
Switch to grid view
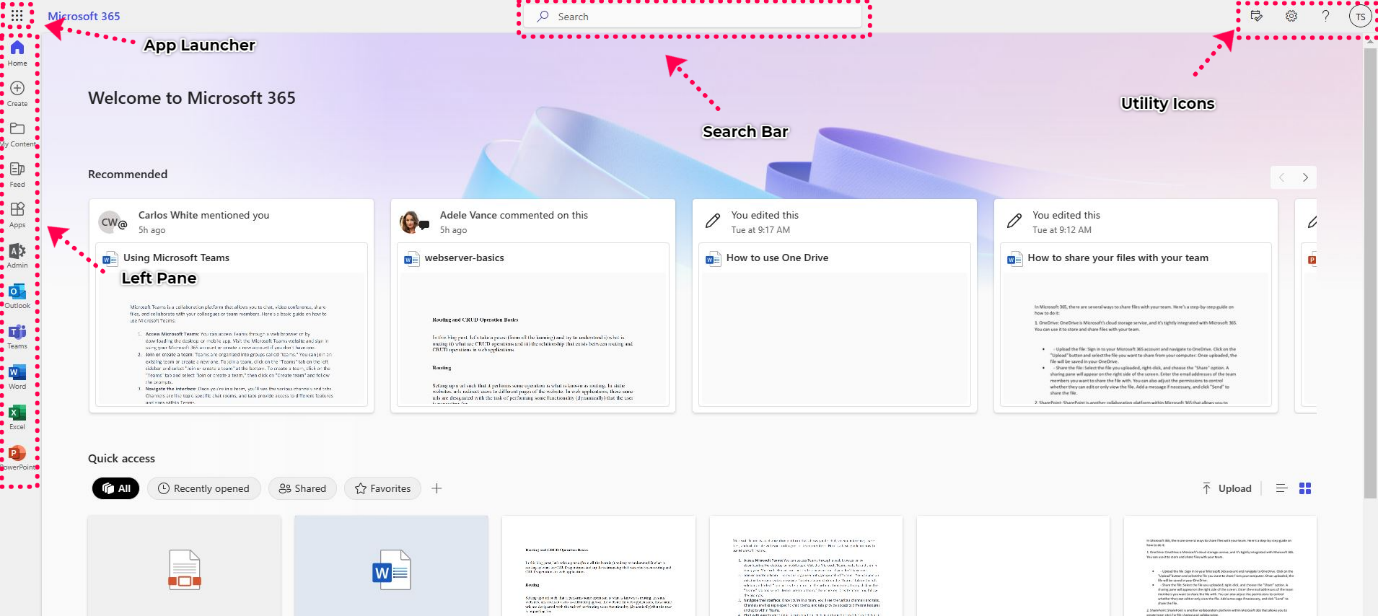[1305, 488]
